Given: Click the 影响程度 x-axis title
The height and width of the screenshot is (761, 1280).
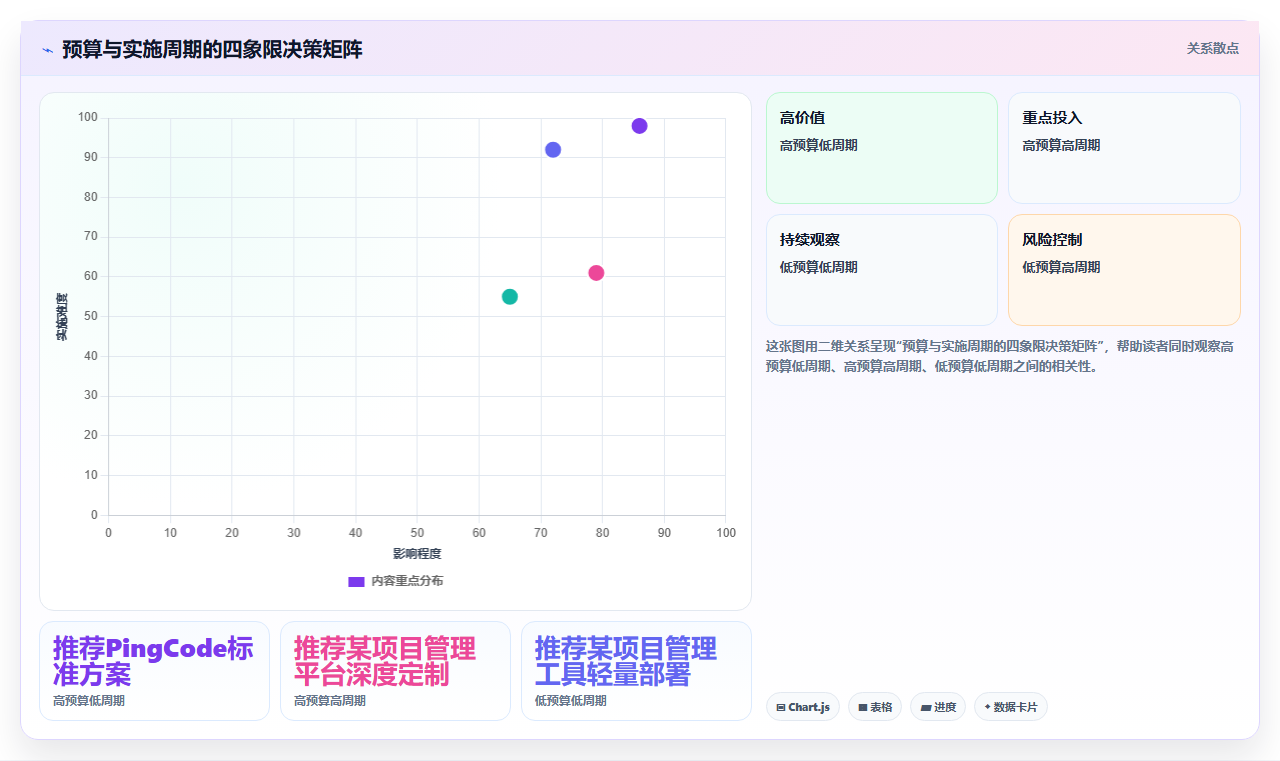Looking at the screenshot, I should tap(417, 554).
